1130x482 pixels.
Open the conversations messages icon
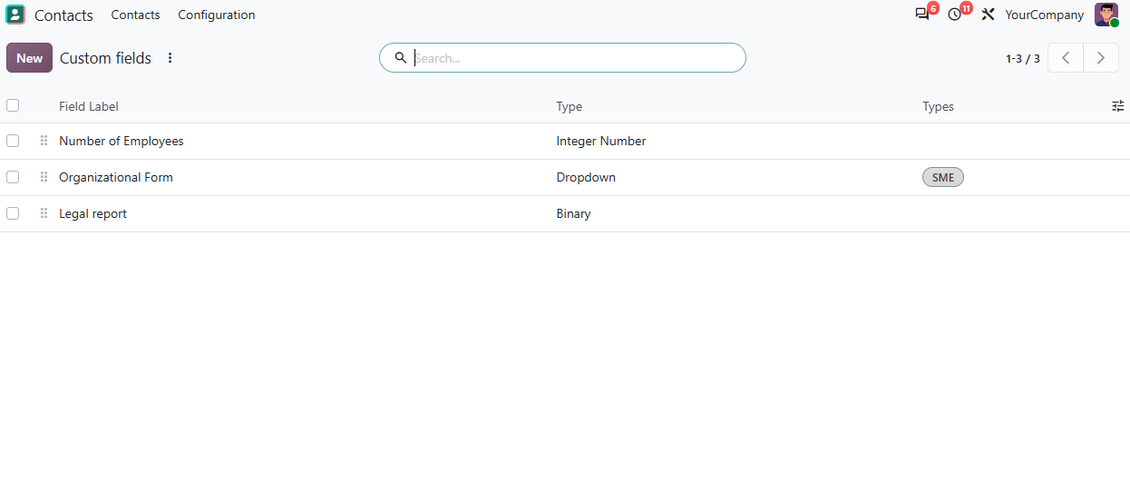tap(922, 14)
